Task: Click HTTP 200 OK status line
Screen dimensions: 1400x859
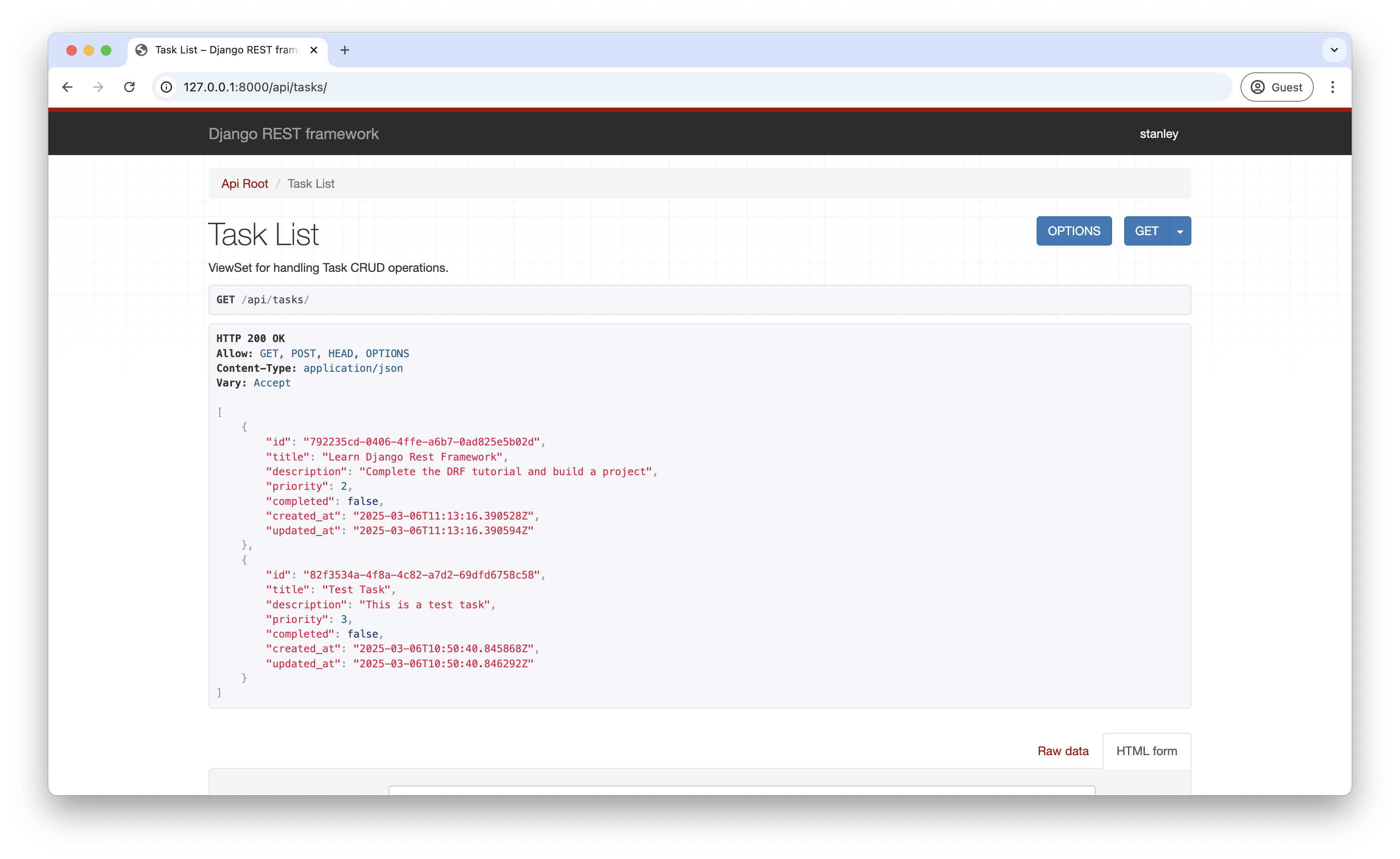Action: [x=251, y=339]
